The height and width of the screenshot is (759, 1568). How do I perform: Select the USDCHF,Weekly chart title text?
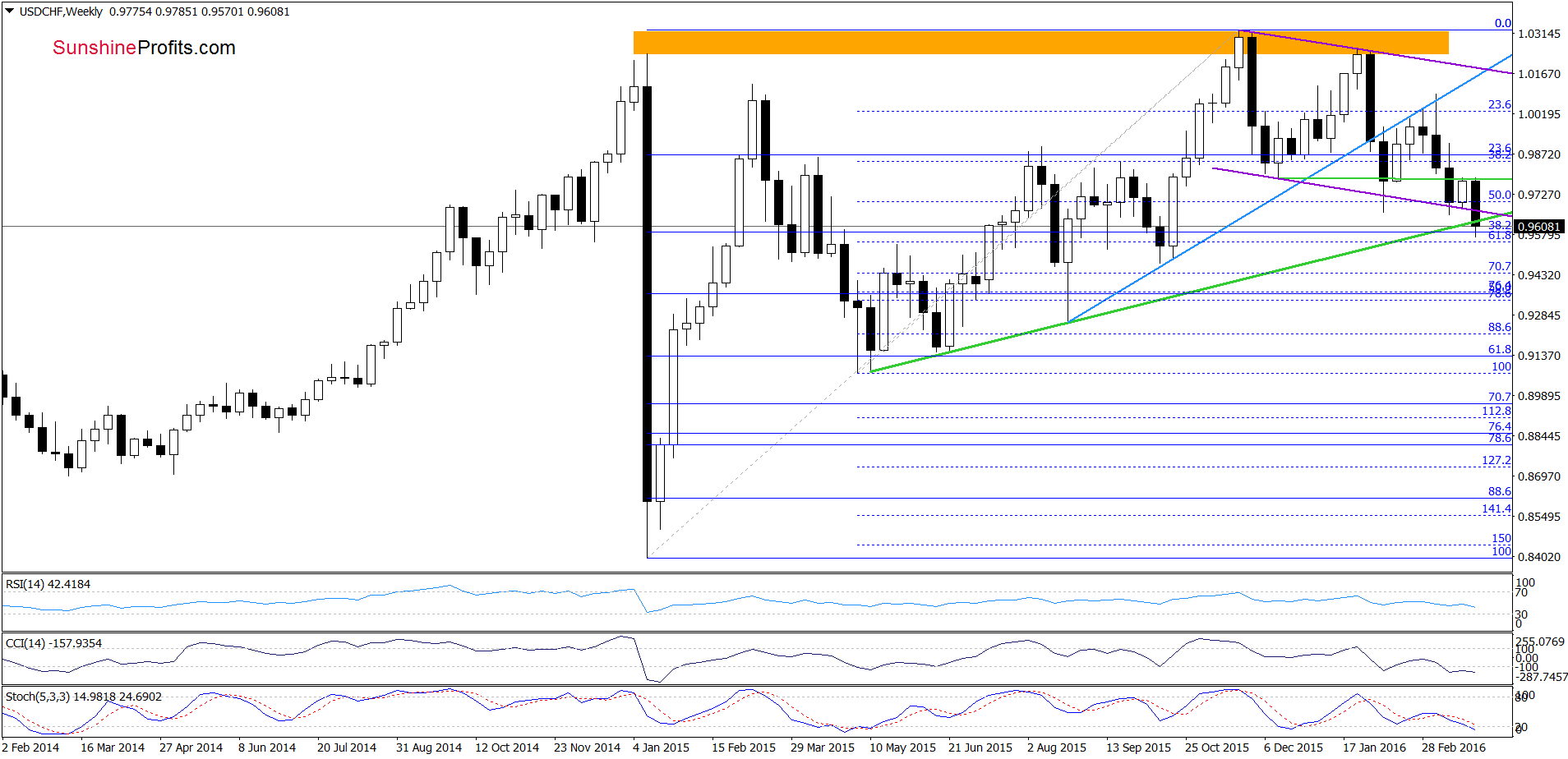point(61,11)
